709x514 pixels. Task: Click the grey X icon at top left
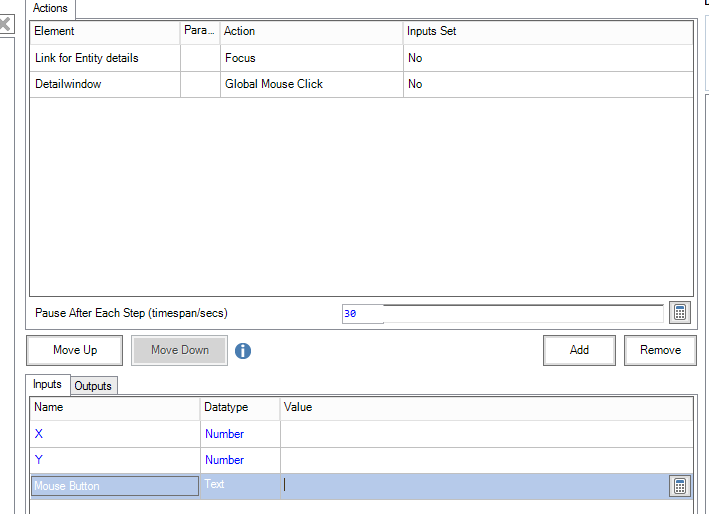[x=5, y=23]
